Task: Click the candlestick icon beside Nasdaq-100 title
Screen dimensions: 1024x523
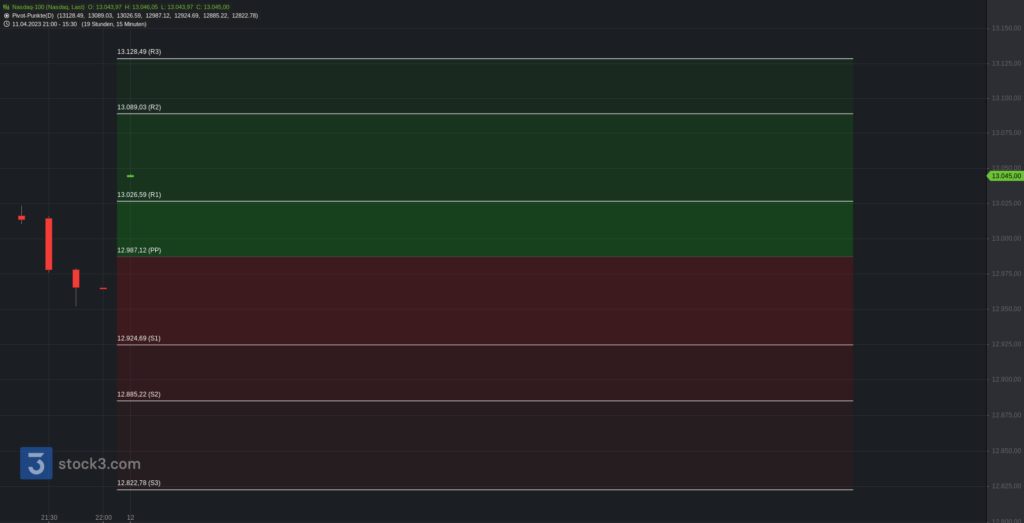Action: (6, 7)
